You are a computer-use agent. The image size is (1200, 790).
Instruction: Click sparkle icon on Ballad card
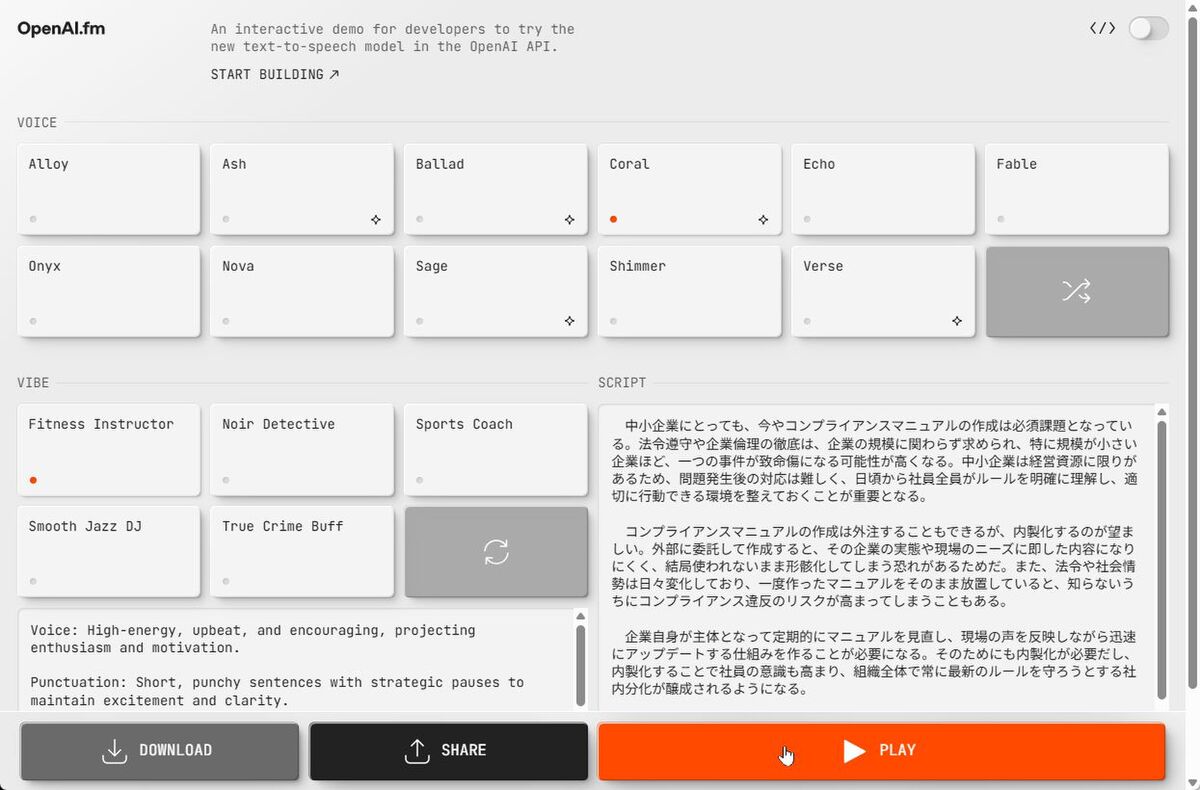(x=570, y=219)
